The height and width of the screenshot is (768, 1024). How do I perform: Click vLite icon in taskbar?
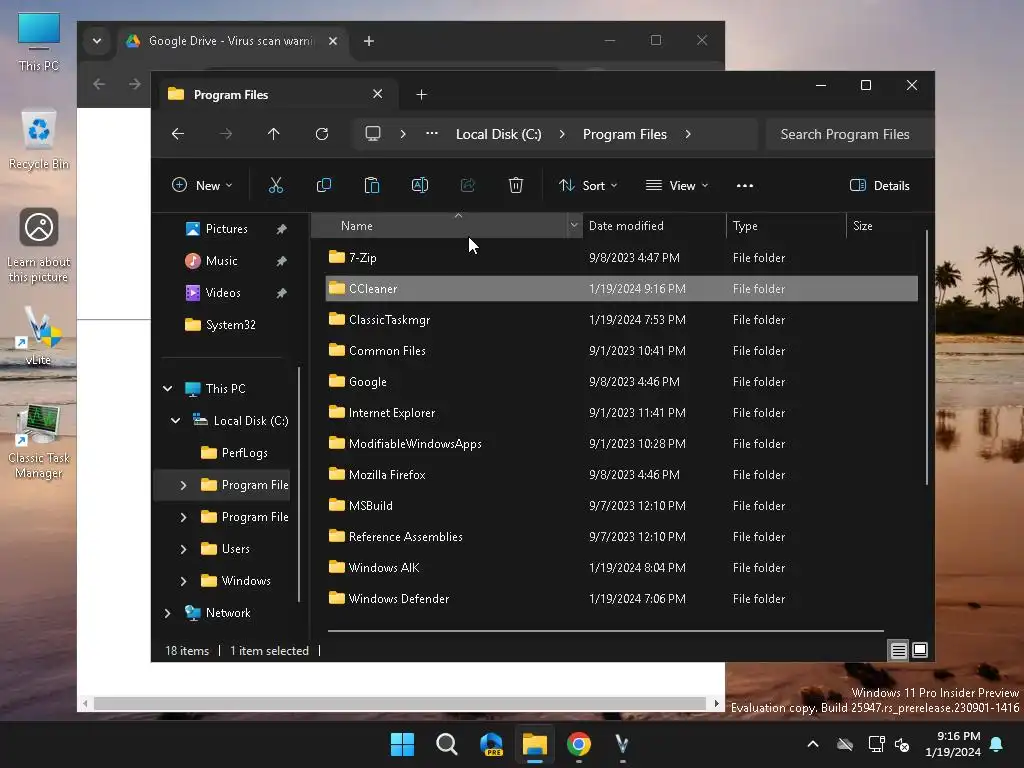tap(622, 744)
